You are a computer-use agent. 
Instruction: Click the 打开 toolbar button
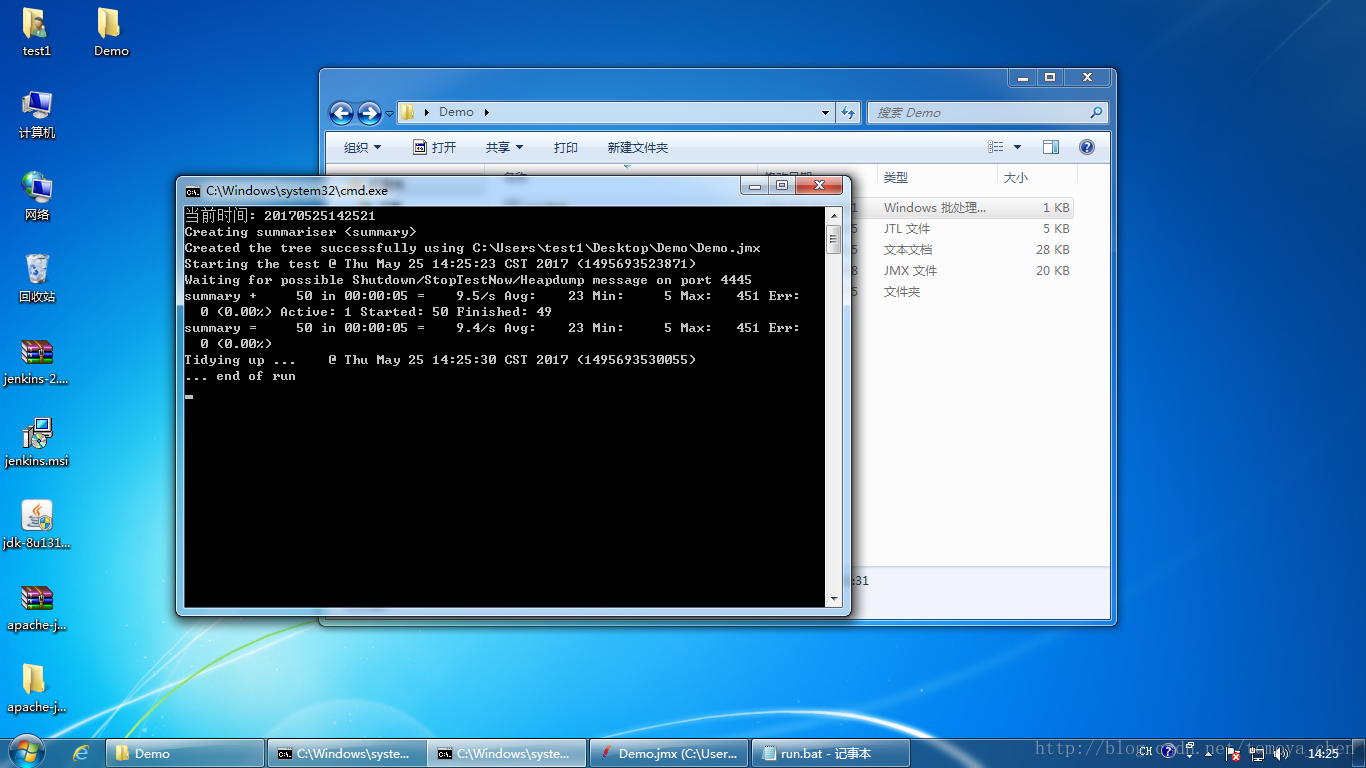pos(435,147)
